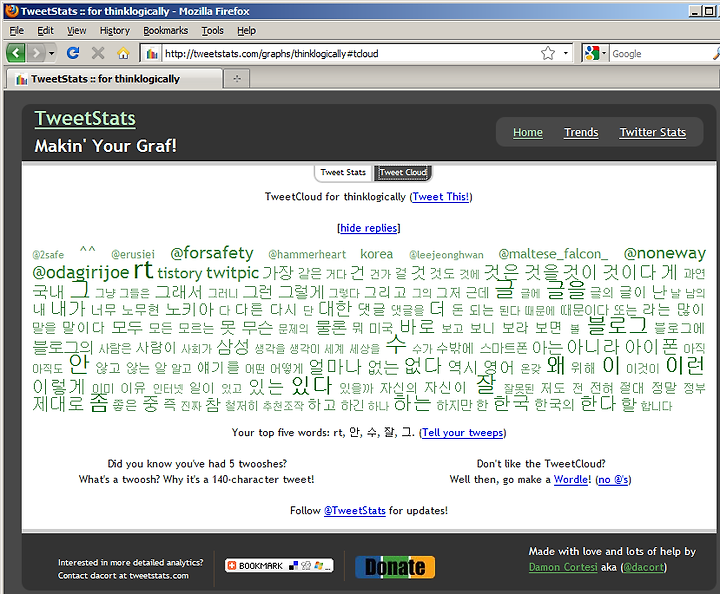The height and width of the screenshot is (594, 720).
Task: Click the Firefox icon in title bar
Action: (12, 11)
